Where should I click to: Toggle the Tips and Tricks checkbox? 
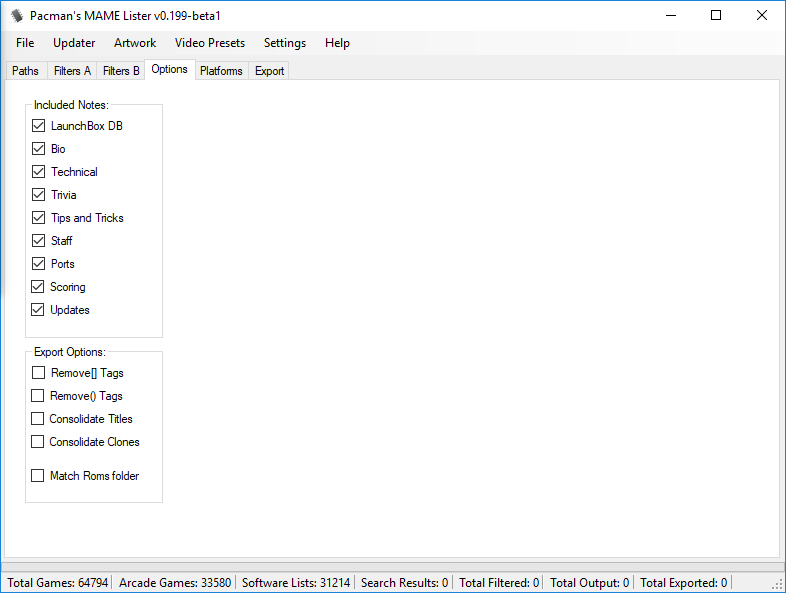pos(39,218)
